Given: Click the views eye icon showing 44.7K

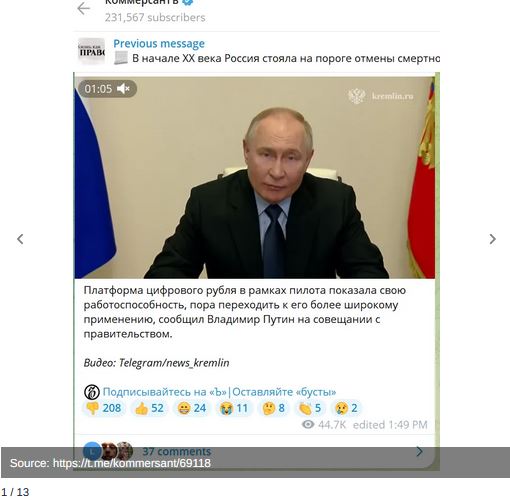Looking at the screenshot, I should pyautogui.click(x=308, y=424).
